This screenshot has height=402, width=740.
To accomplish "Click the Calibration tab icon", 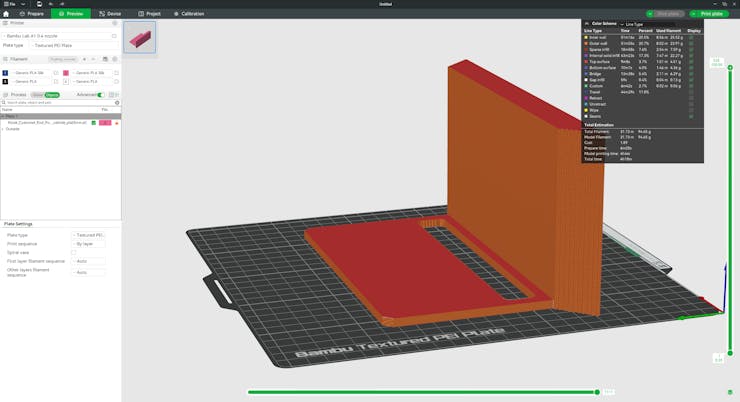I will click(x=177, y=14).
